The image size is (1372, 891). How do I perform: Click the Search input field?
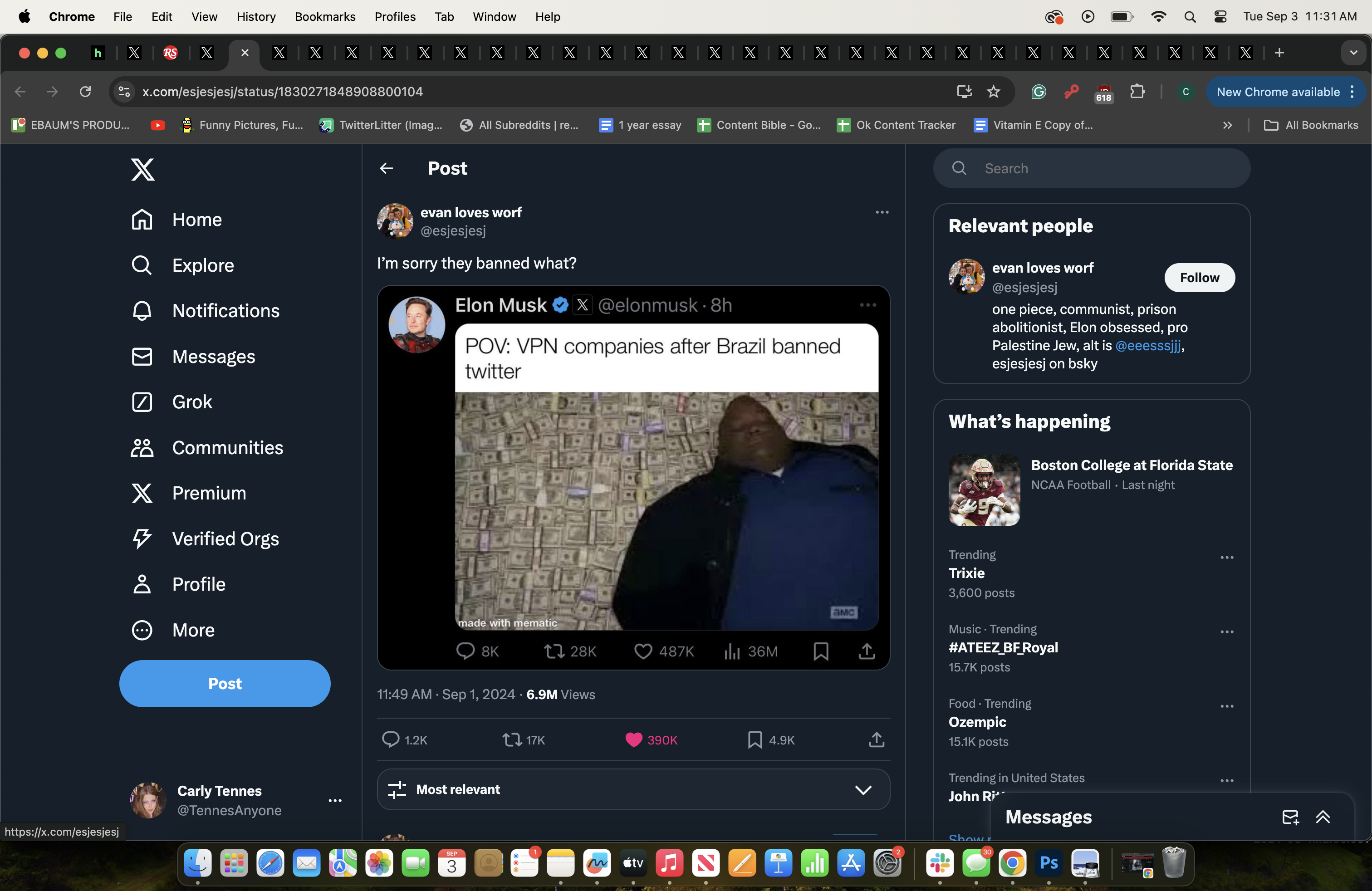tap(1091, 168)
